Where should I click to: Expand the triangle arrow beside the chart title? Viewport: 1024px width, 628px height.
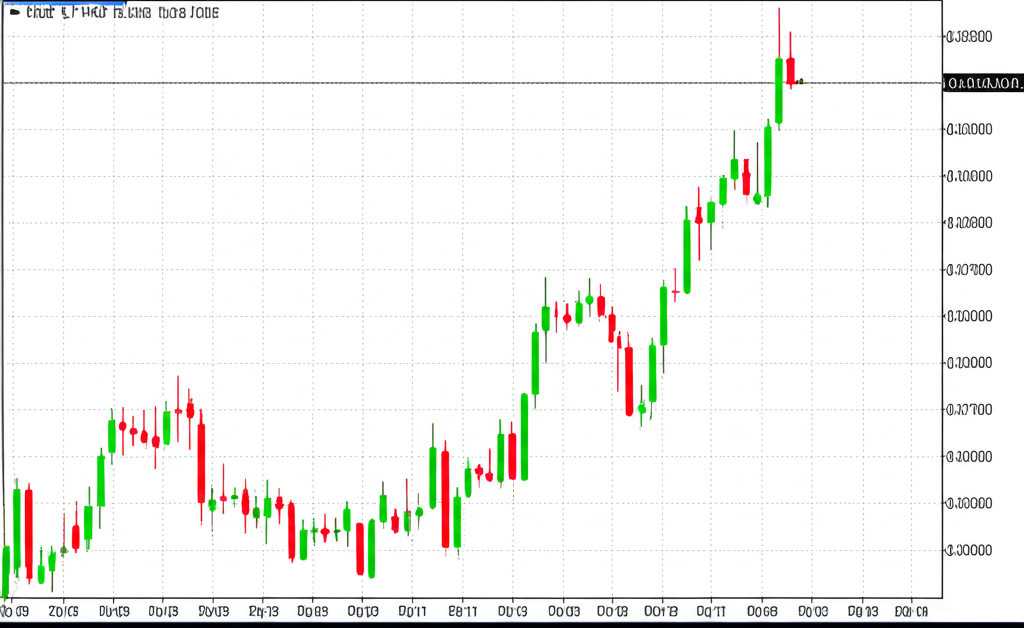(x=15, y=12)
